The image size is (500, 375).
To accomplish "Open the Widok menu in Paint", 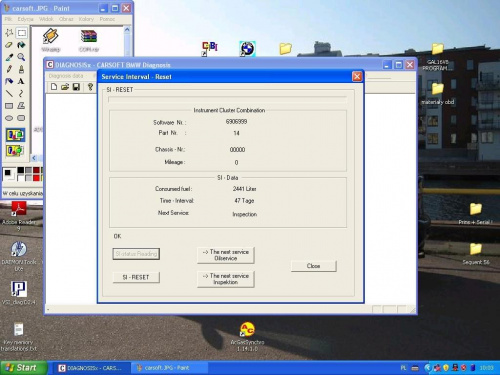I will coord(46,19).
